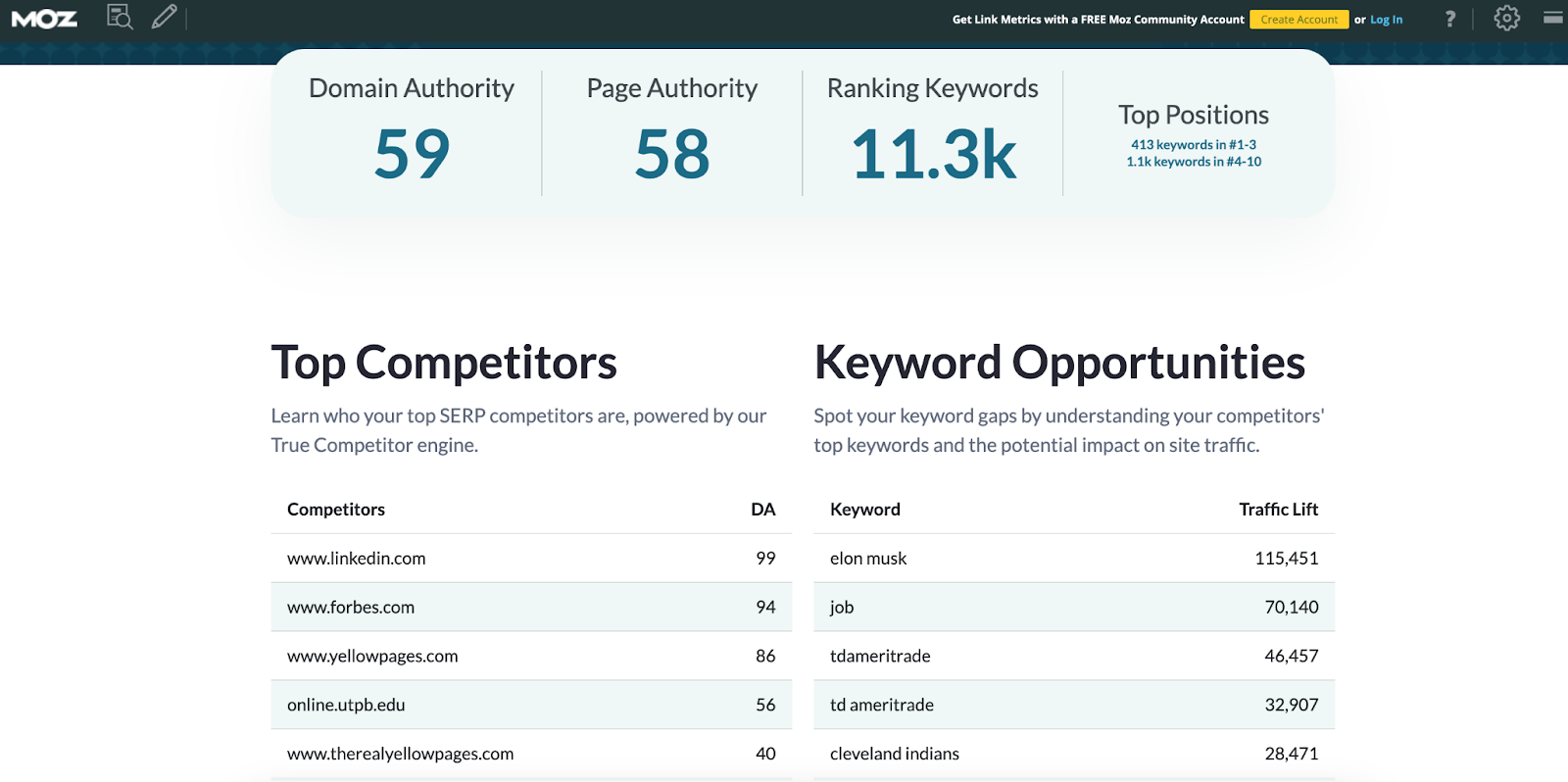The image size is (1568, 782).
Task: Select the www.therealyellowpages.com competitor row
Action: point(531,755)
